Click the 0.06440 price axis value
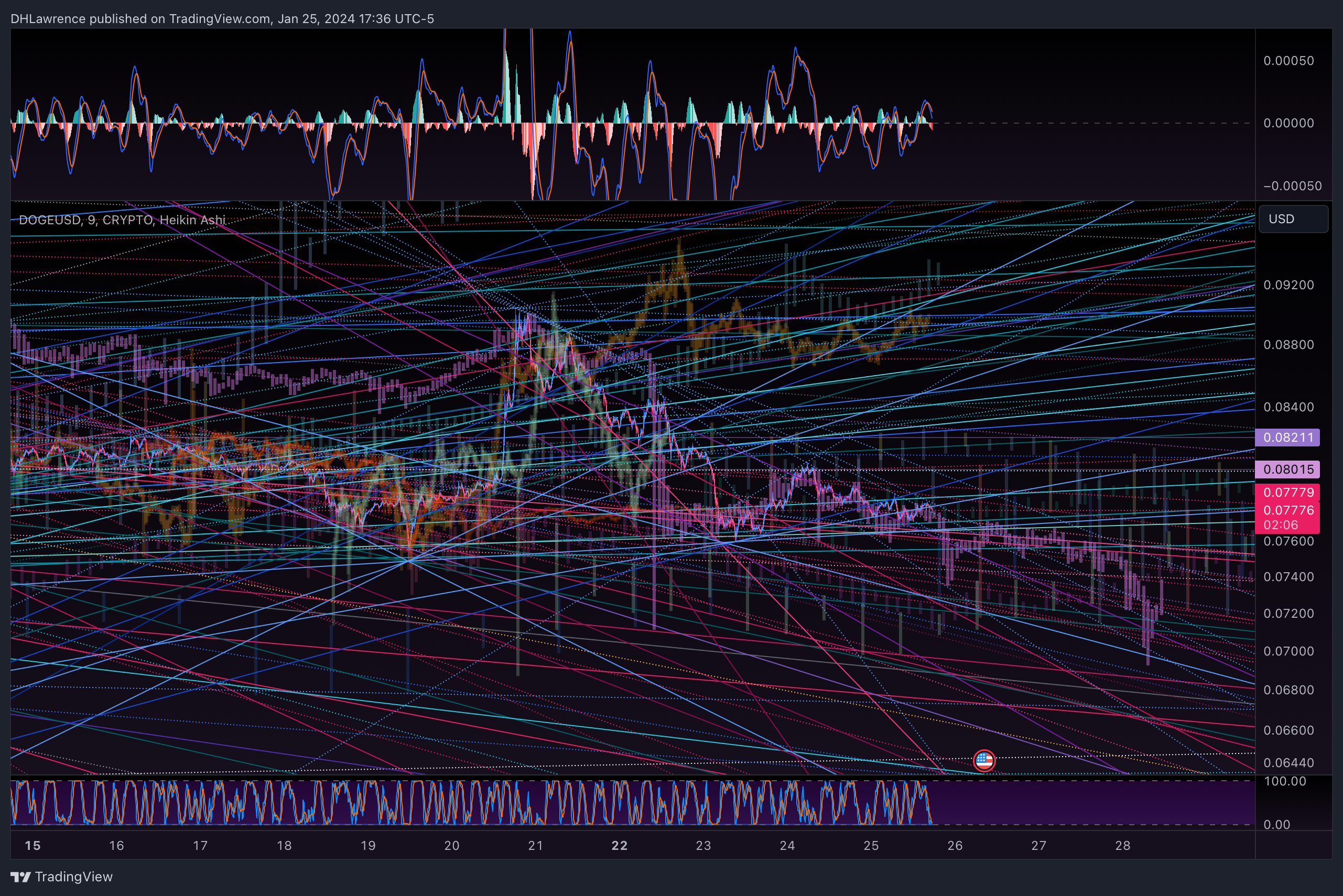This screenshot has width=1343, height=896. point(1288,763)
